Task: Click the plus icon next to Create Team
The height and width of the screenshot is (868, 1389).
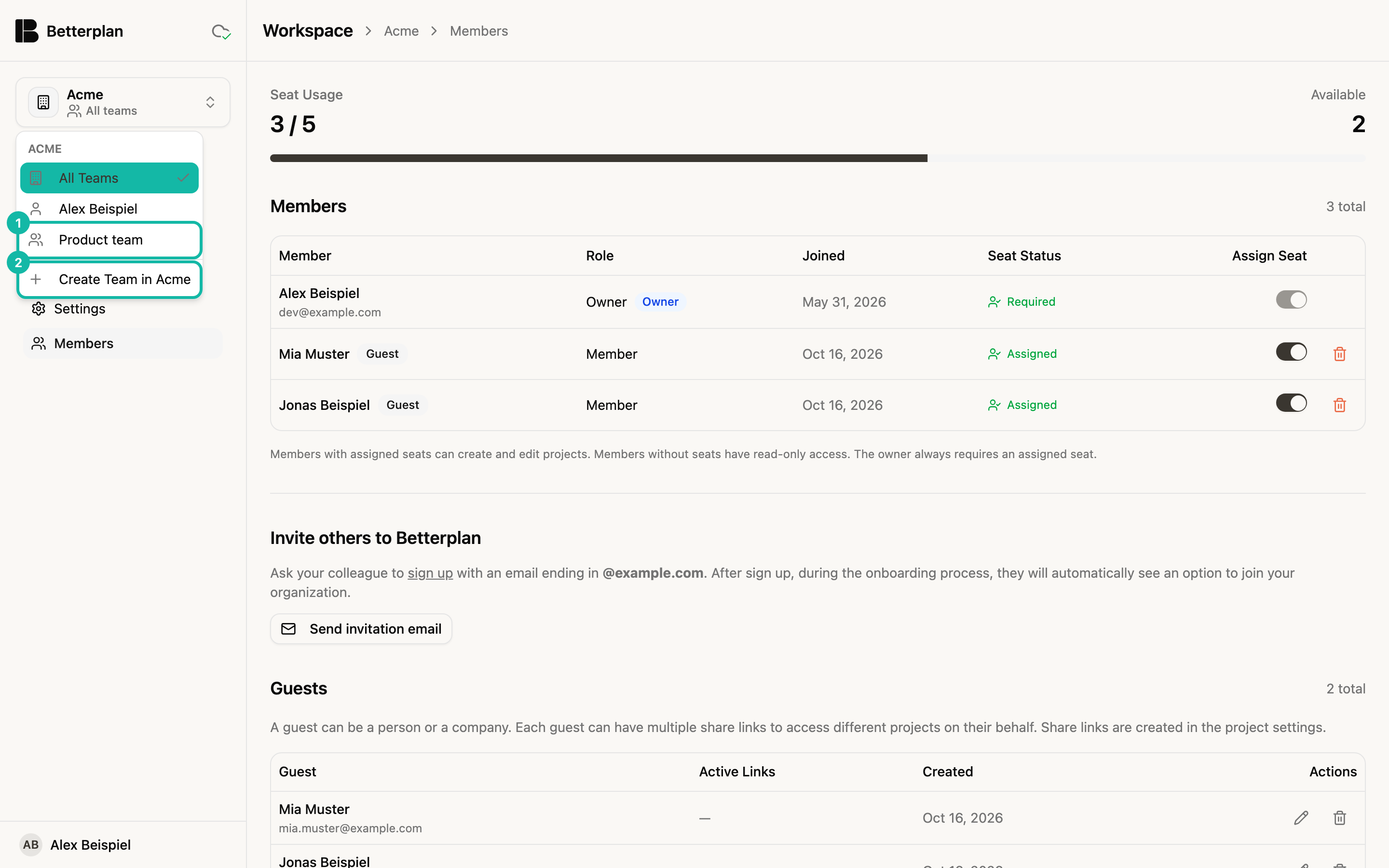Action: pos(36,279)
